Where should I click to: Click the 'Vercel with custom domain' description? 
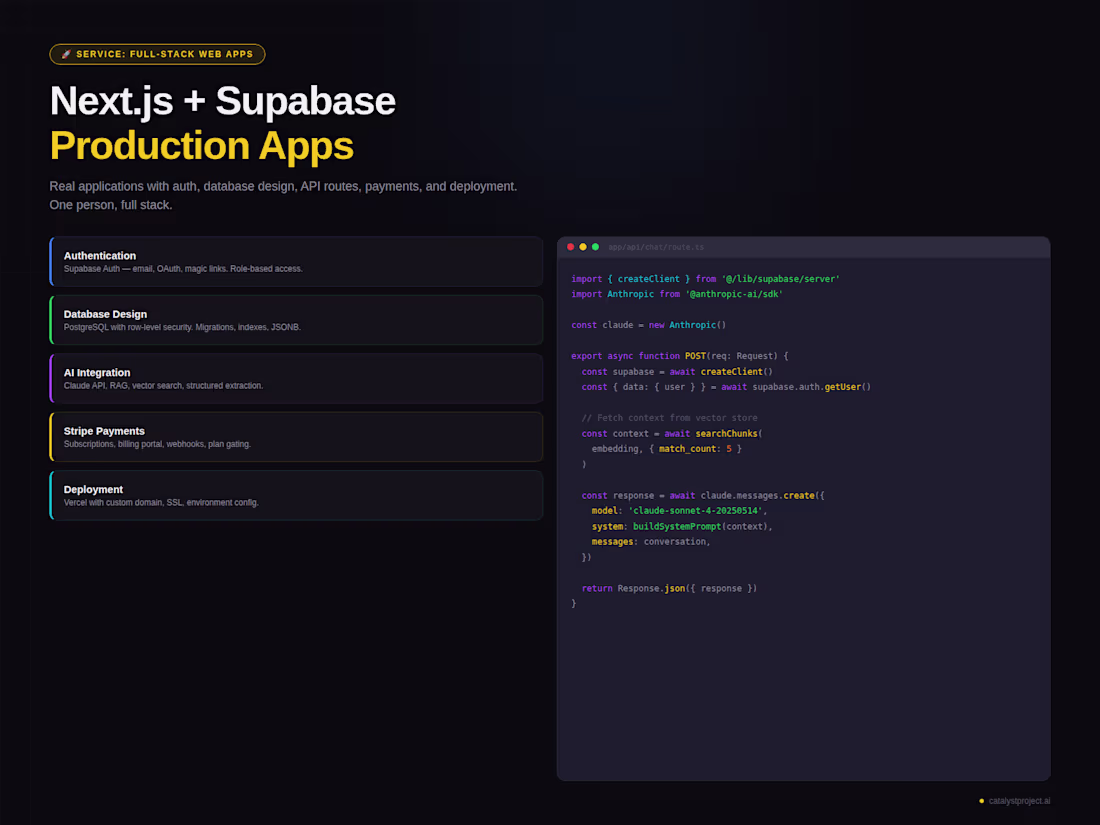pyautogui.click(x=161, y=502)
